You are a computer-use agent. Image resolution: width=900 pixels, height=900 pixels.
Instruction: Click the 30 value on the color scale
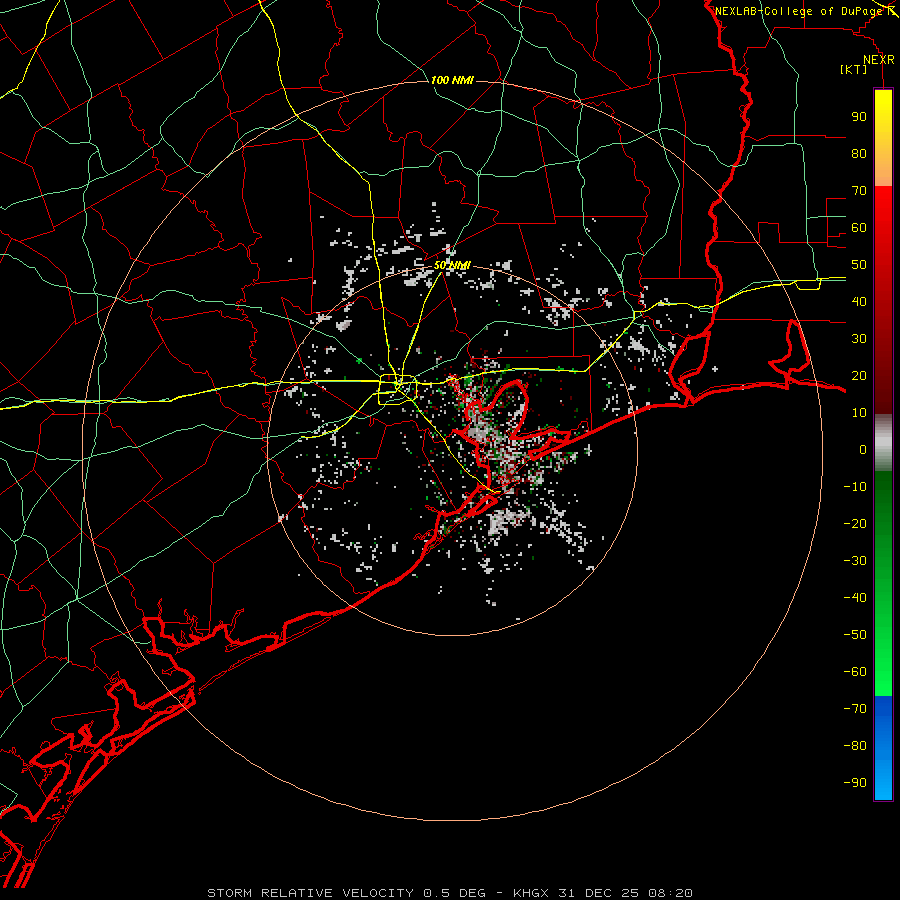859,339
